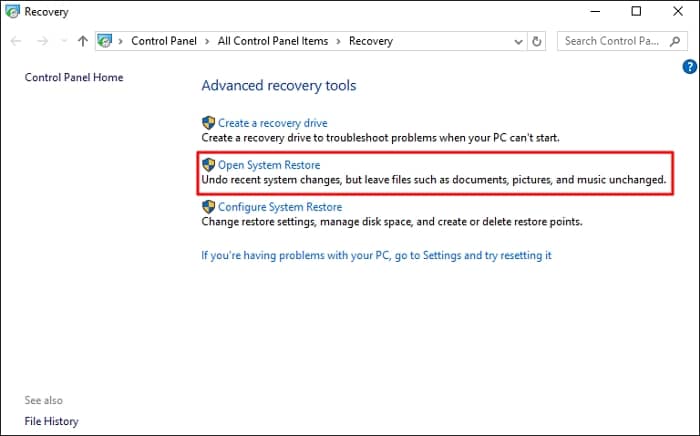Expand the chevron after All Control Panel Items
The height and width of the screenshot is (436, 700).
pos(338,42)
